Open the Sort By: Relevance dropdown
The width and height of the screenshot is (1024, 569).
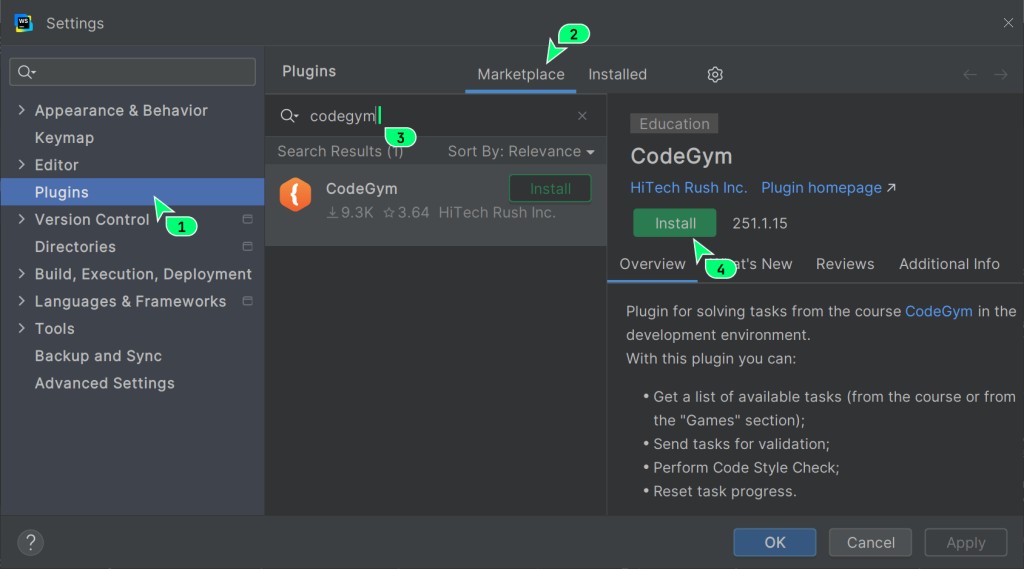(520, 151)
